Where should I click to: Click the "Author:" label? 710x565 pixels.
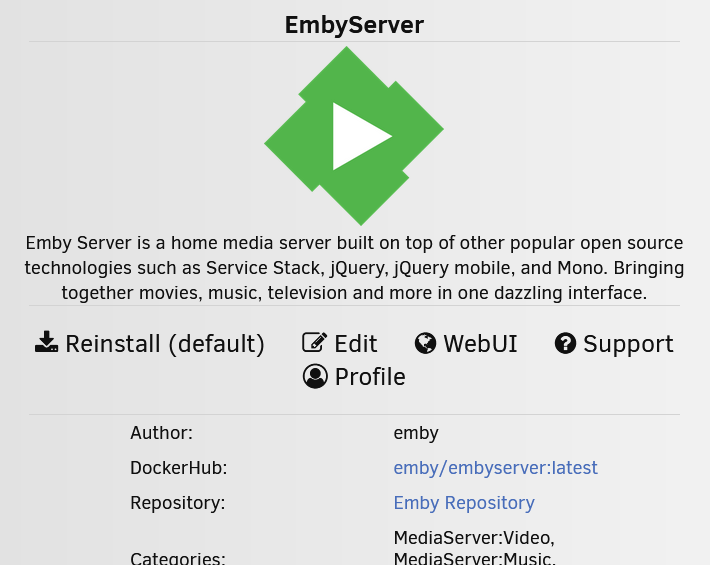click(x=162, y=433)
